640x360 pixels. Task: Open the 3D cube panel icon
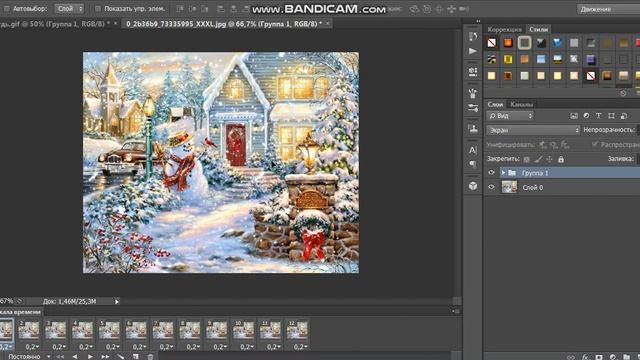(x=473, y=186)
